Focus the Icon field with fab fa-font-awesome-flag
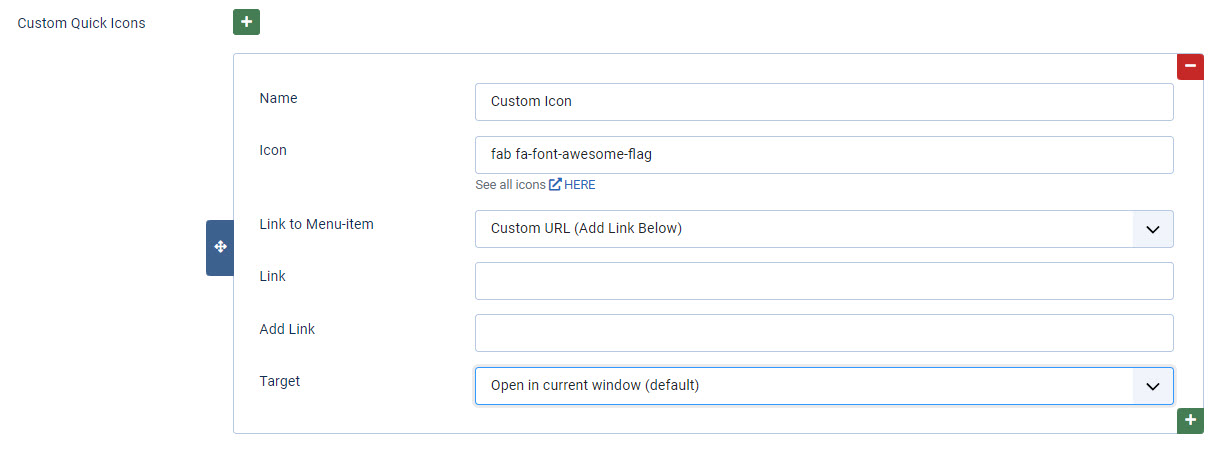1219x458 pixels. 823,155
